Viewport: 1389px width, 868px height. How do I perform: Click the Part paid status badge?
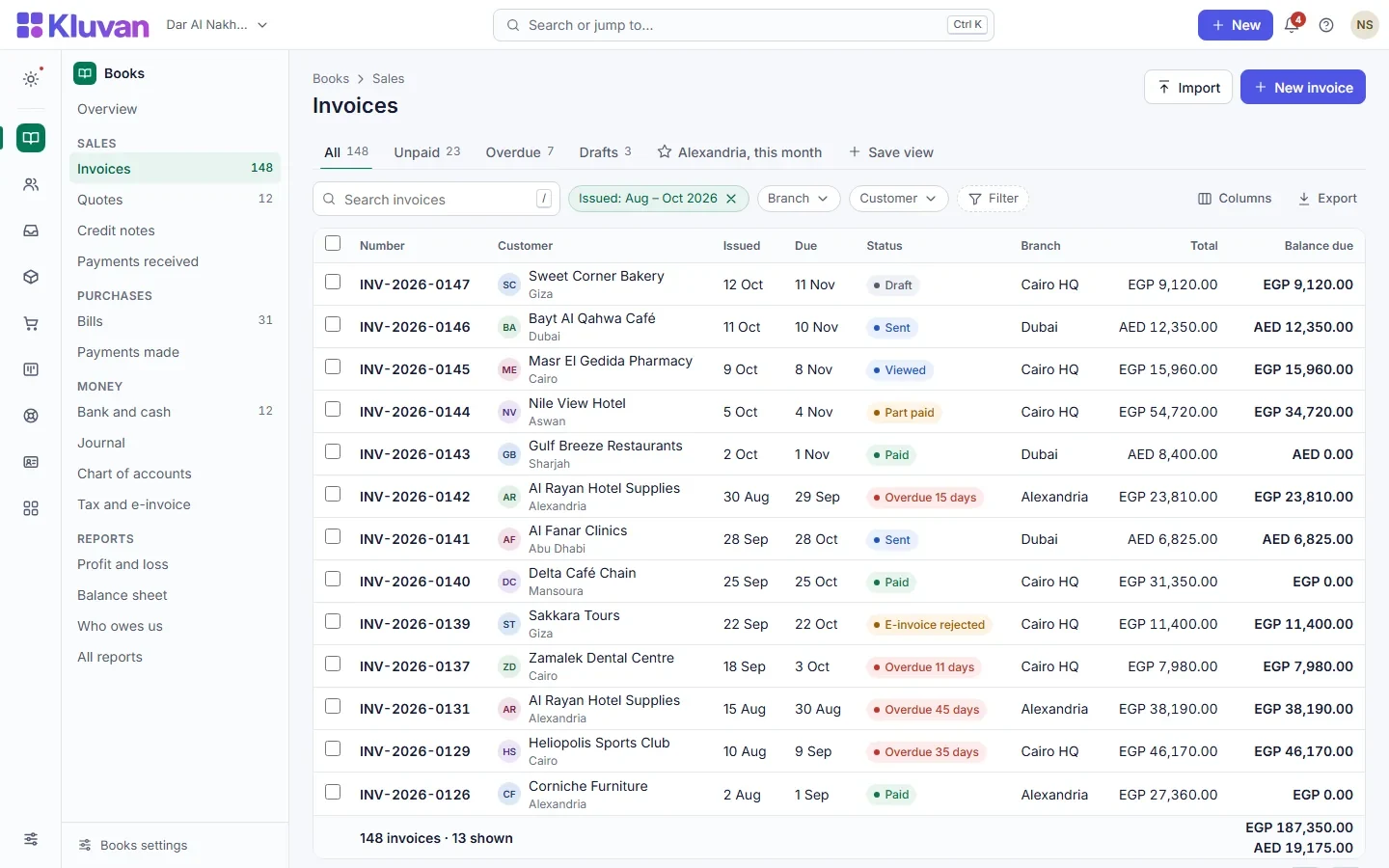coord(903,413)
